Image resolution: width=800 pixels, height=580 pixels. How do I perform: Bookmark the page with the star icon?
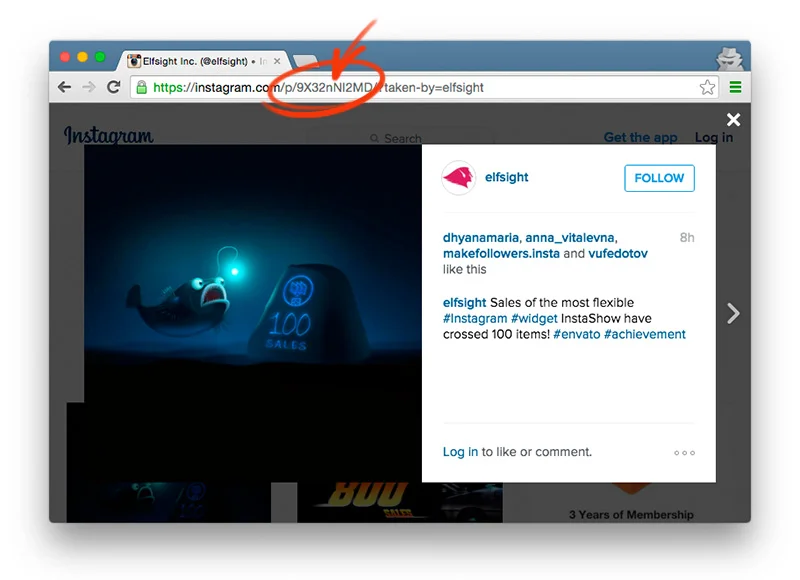(x=707, y=87)
